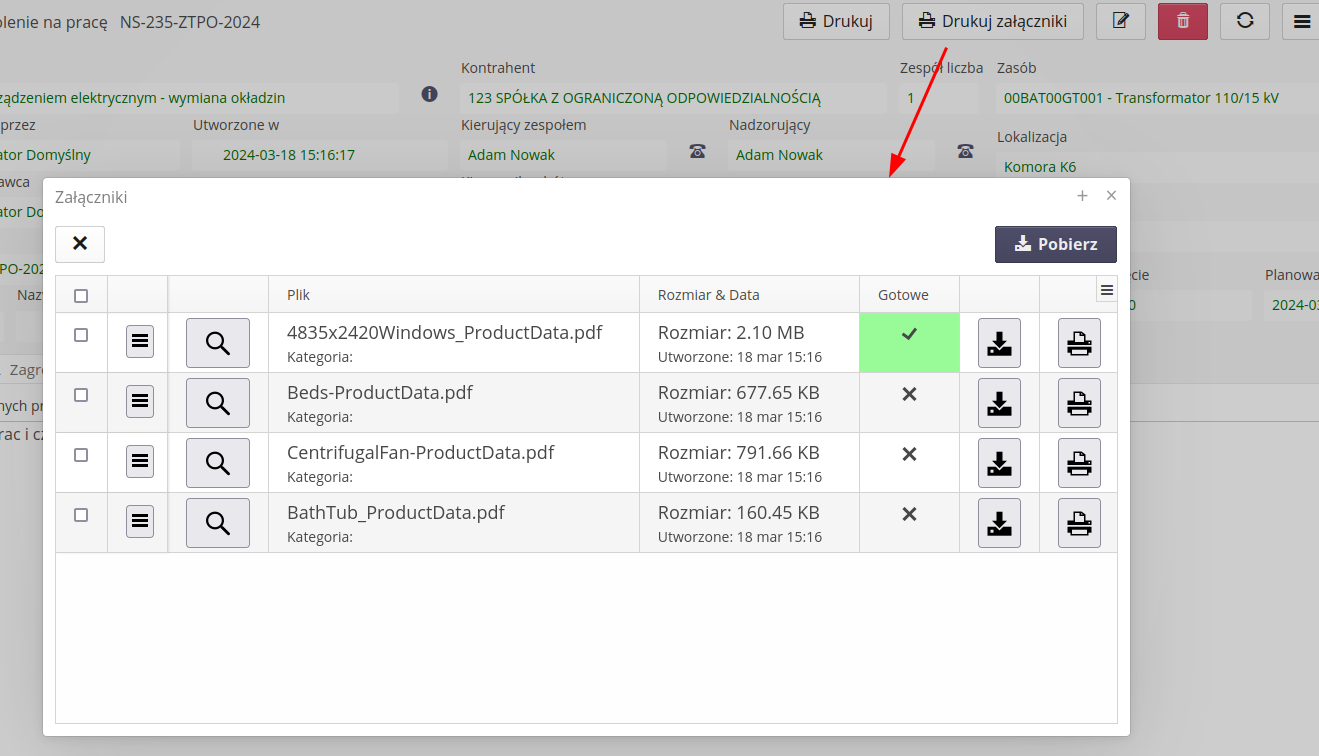Open the hamburger menu in the top-right toolbar

click(x=1302, y=21)
